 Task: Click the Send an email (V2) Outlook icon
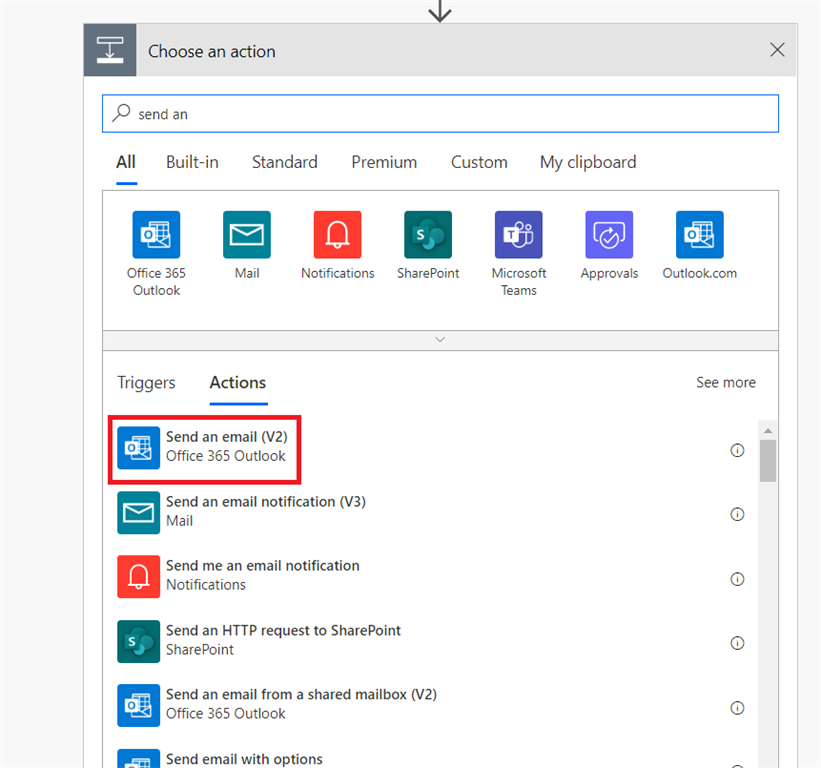click(138, 448)
